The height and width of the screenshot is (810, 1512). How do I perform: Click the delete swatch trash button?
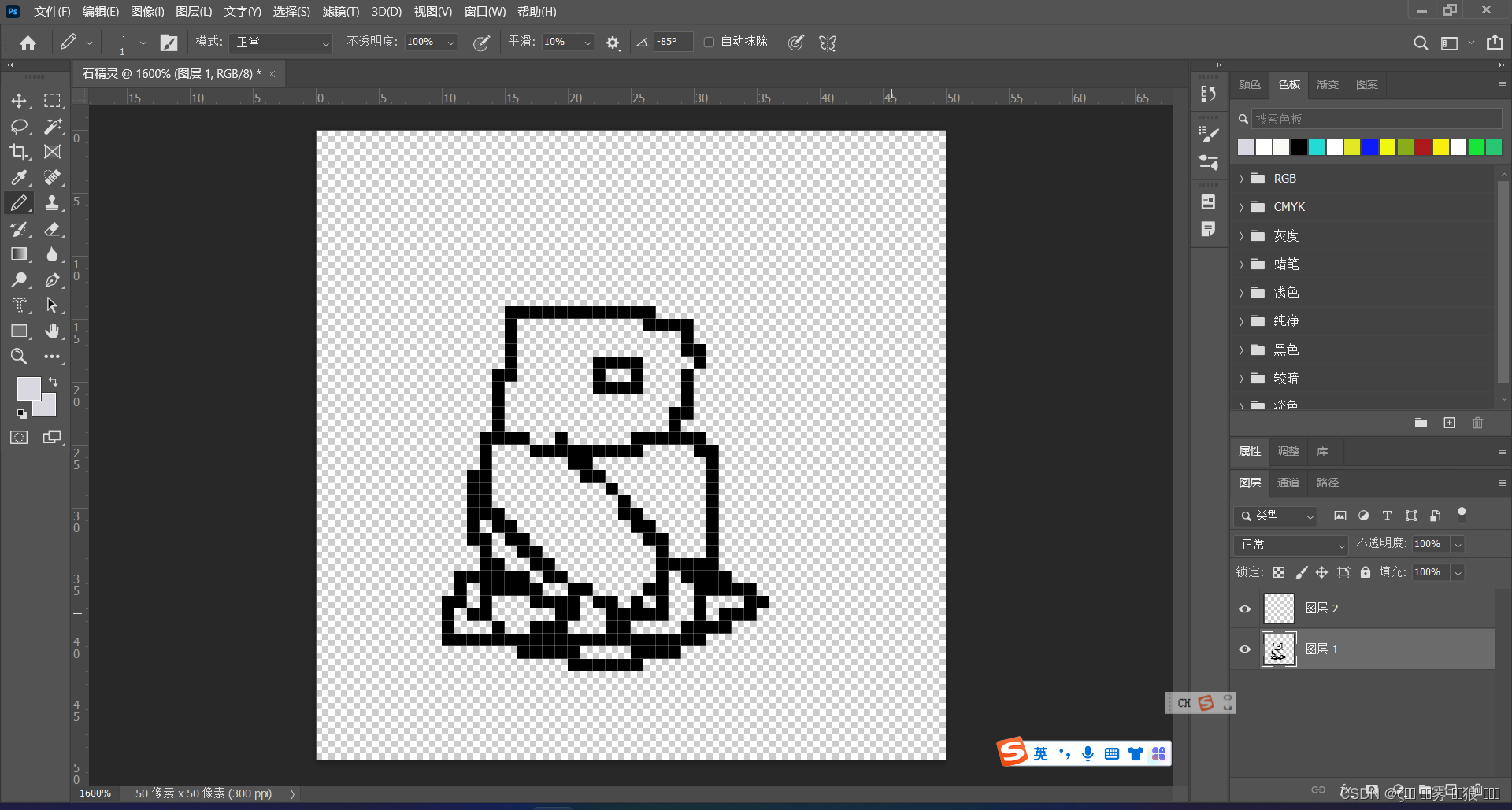pos(1477,423)
